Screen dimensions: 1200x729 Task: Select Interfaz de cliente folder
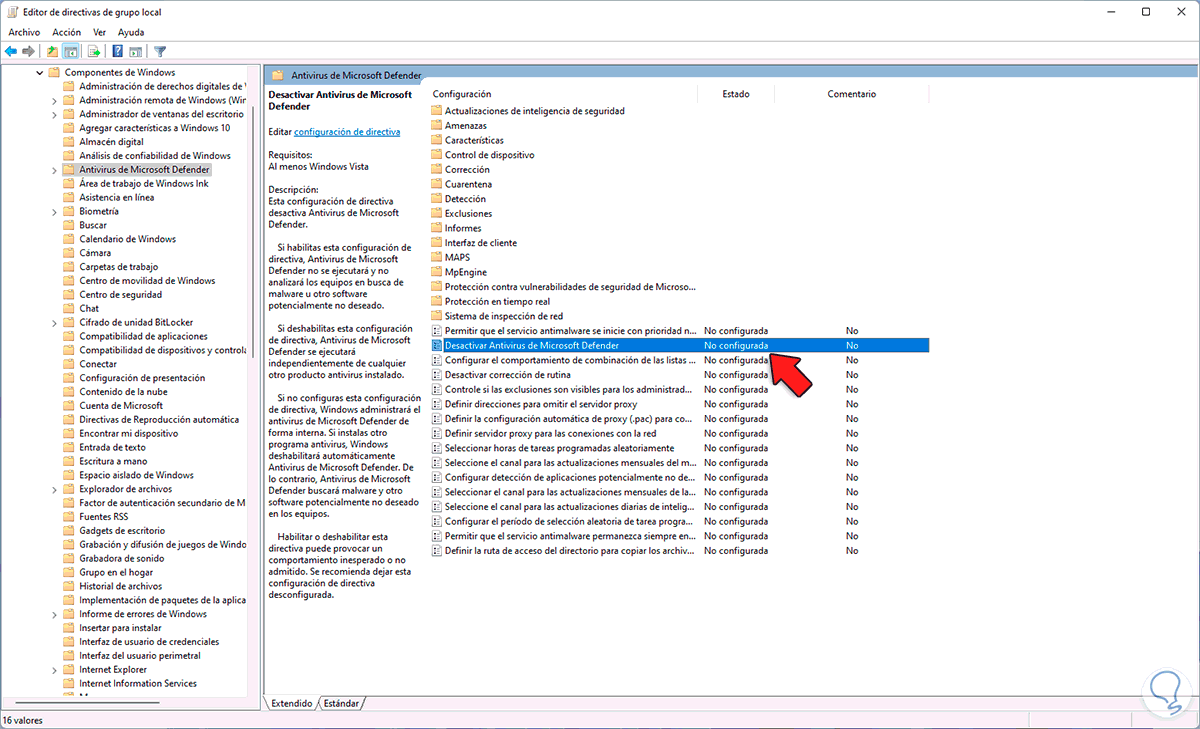[x=481, y=243]
